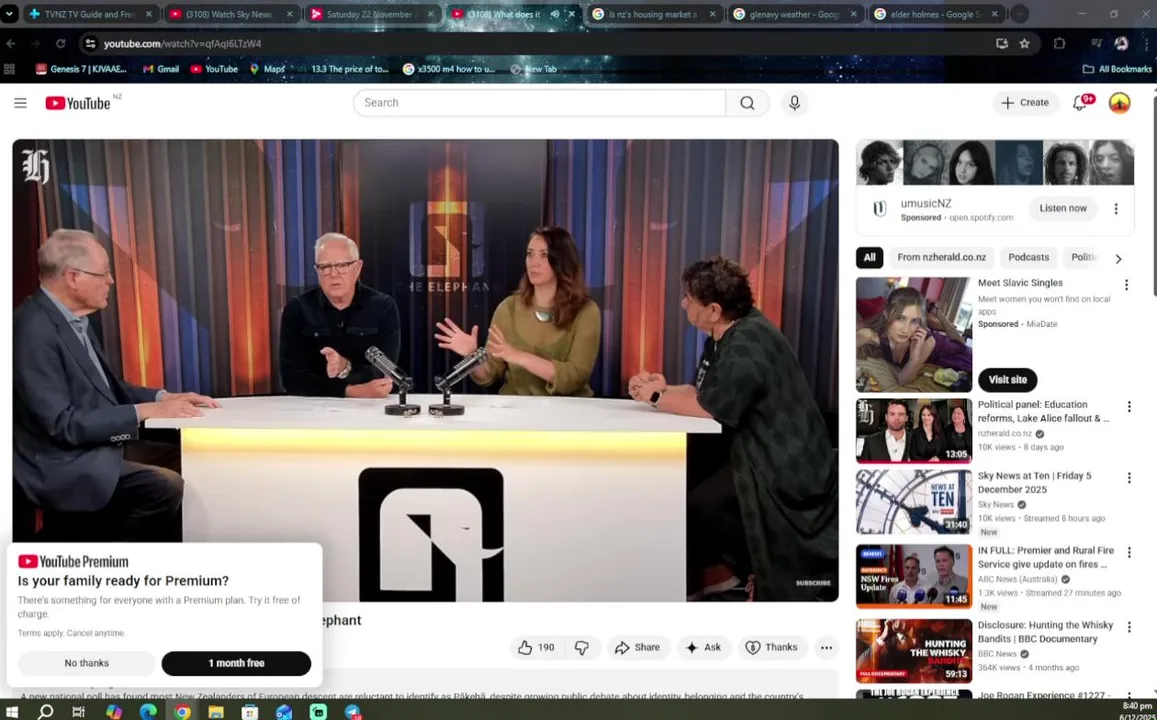This screenshot has width=1157, height=720.
Task: Open options for IN FULL Premier video
Action: [x=1128, y=553]
